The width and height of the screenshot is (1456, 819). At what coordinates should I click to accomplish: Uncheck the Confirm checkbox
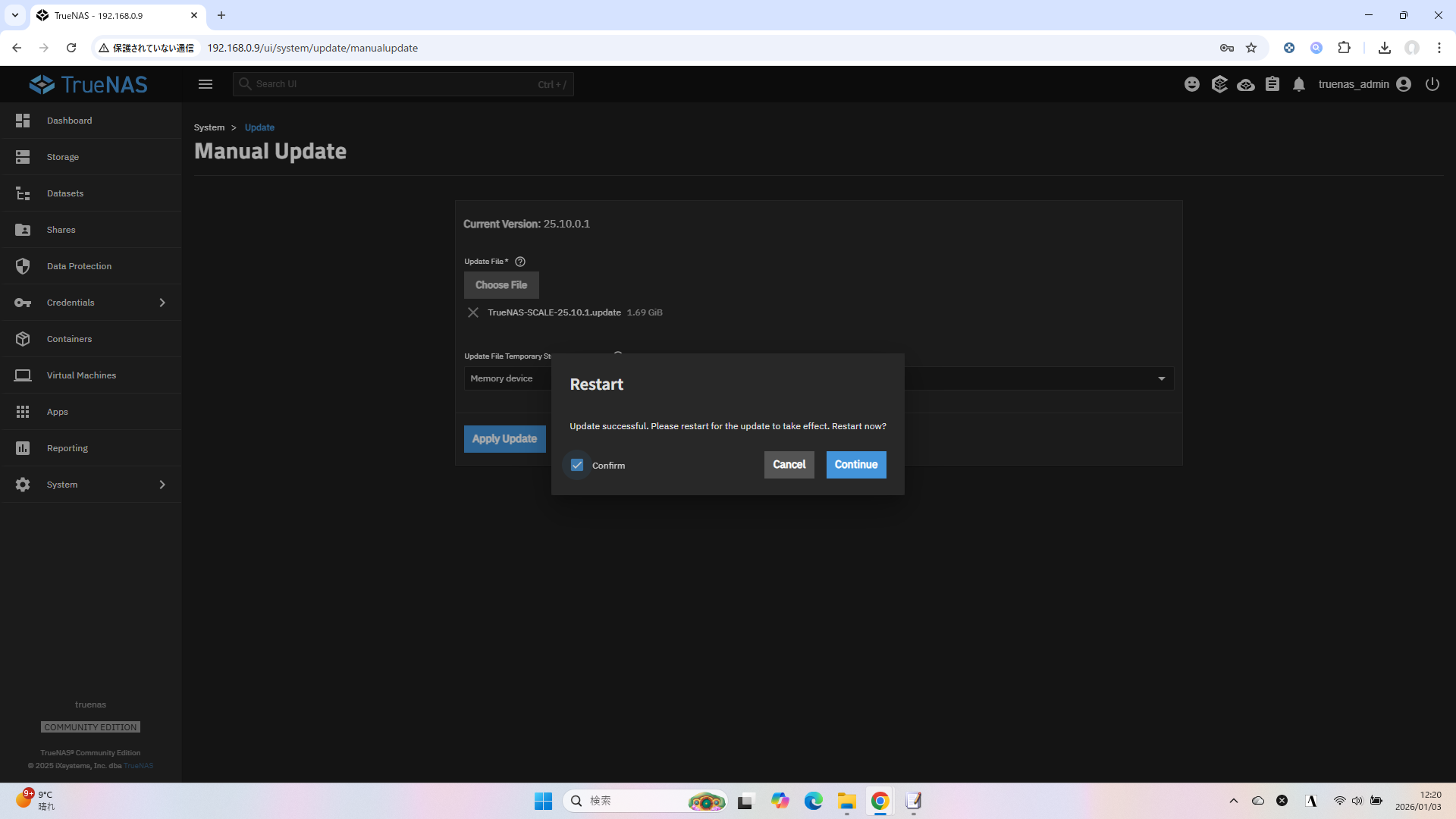pyautogui.click(x=577, y=465)
